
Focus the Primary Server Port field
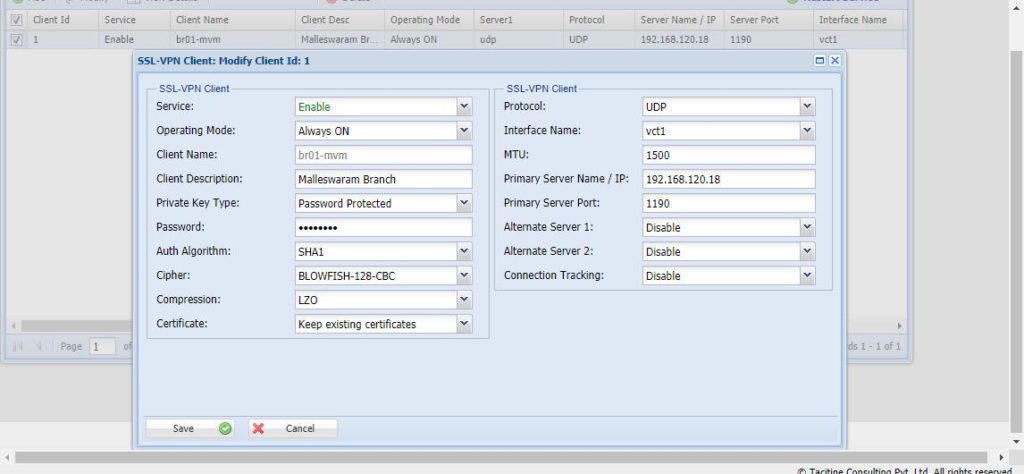pyautogui.click(x=728, y=203)
